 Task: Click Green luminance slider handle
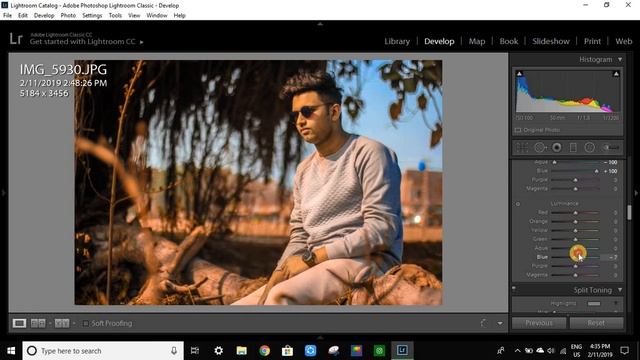point(576,240)
